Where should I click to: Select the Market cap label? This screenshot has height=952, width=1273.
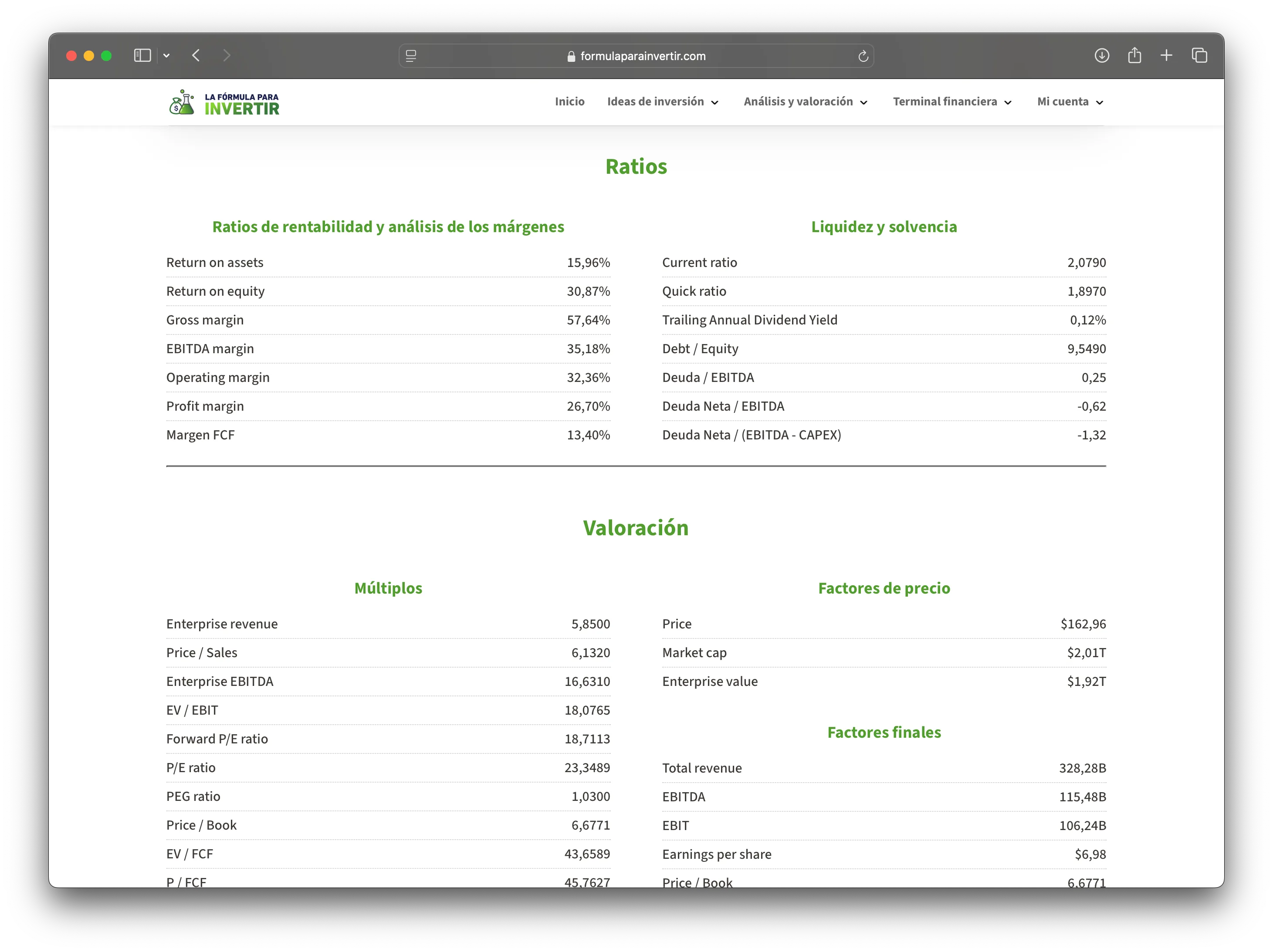[694, 652]
